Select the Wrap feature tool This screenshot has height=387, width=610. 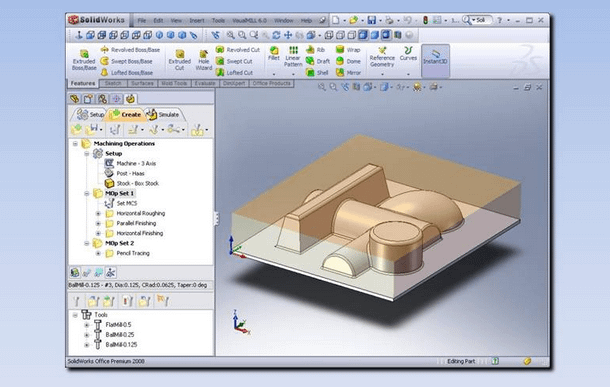tap(348, 50)
